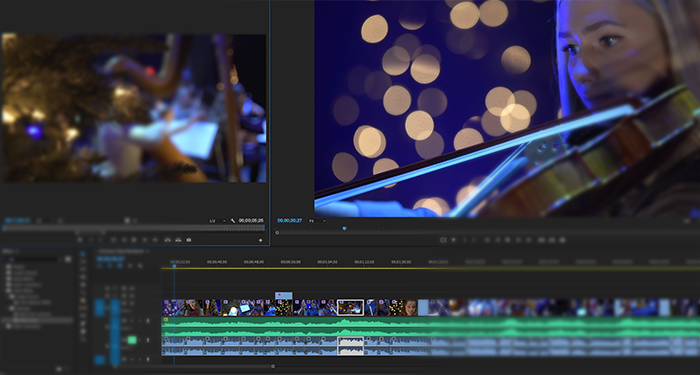
Task: Click Drag Video Only icon in Source monitor
Action: click(x=127, y=221)
